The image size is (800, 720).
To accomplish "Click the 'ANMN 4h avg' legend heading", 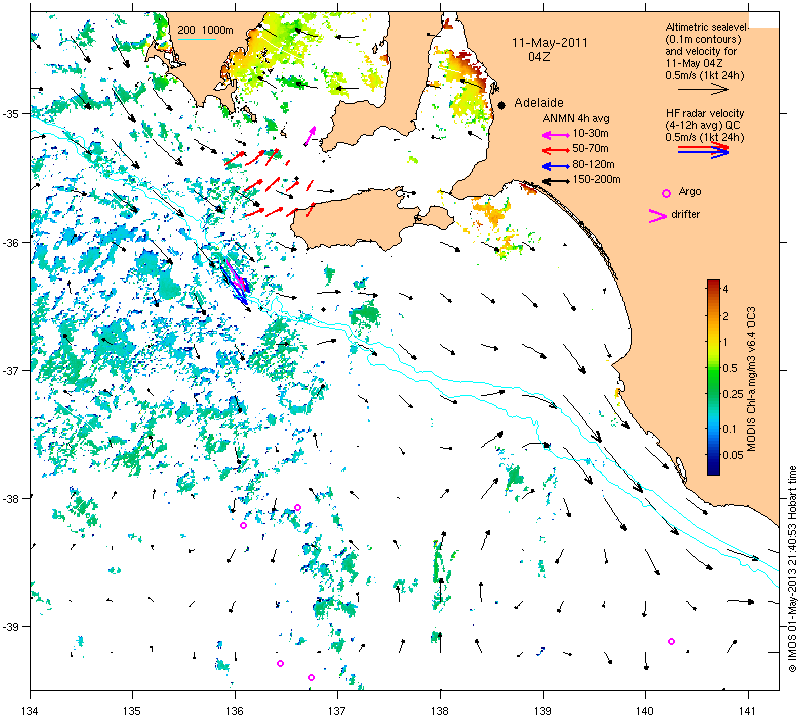I will (x=576, y=118).
